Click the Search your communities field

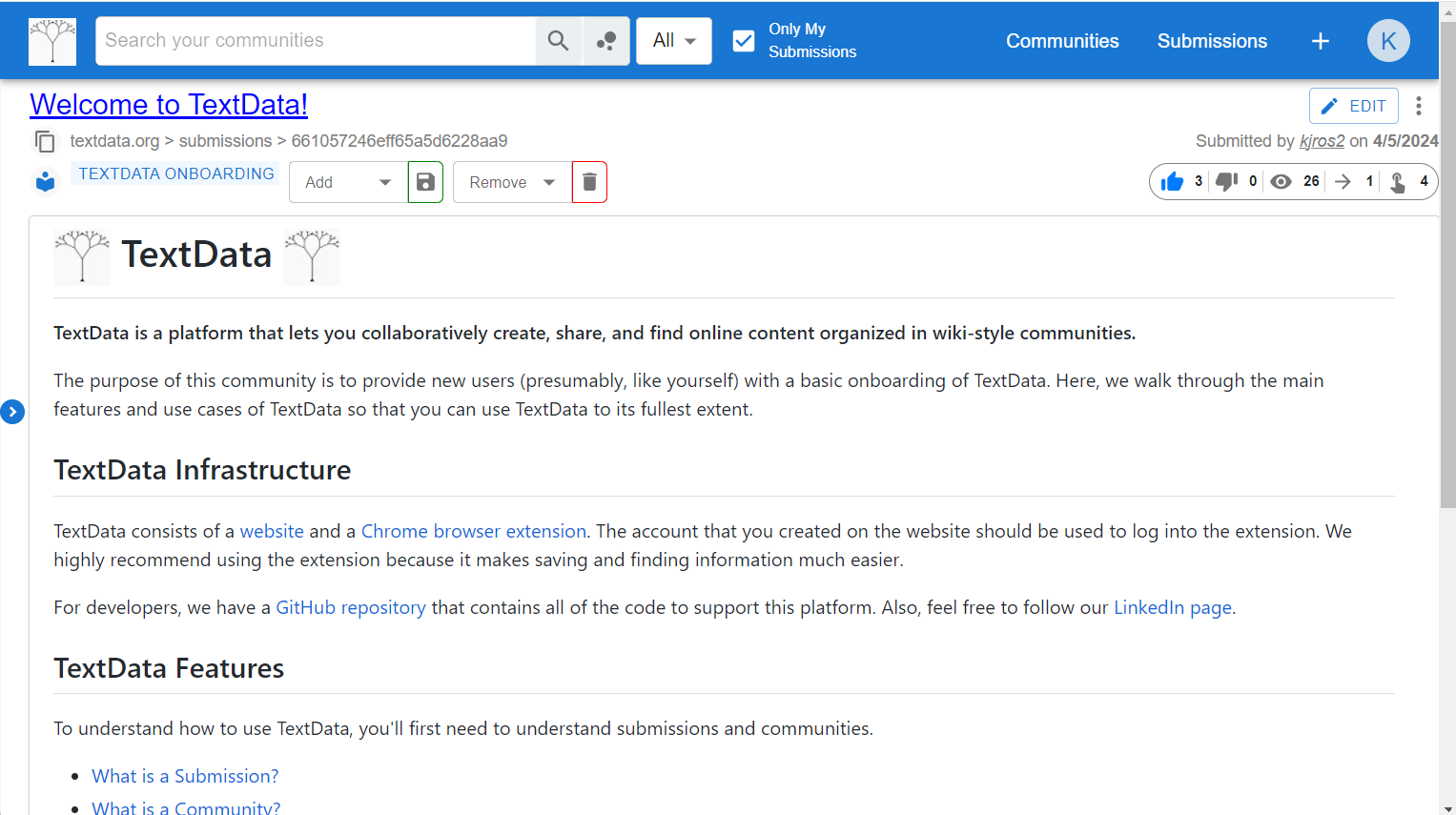tap(315, 41)
